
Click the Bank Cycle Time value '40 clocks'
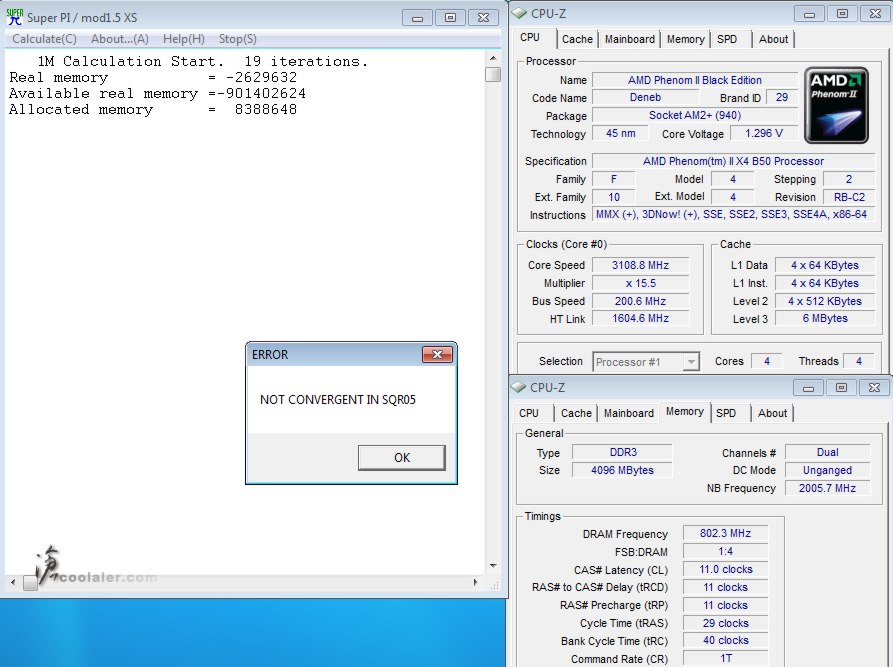pos(726,640)
